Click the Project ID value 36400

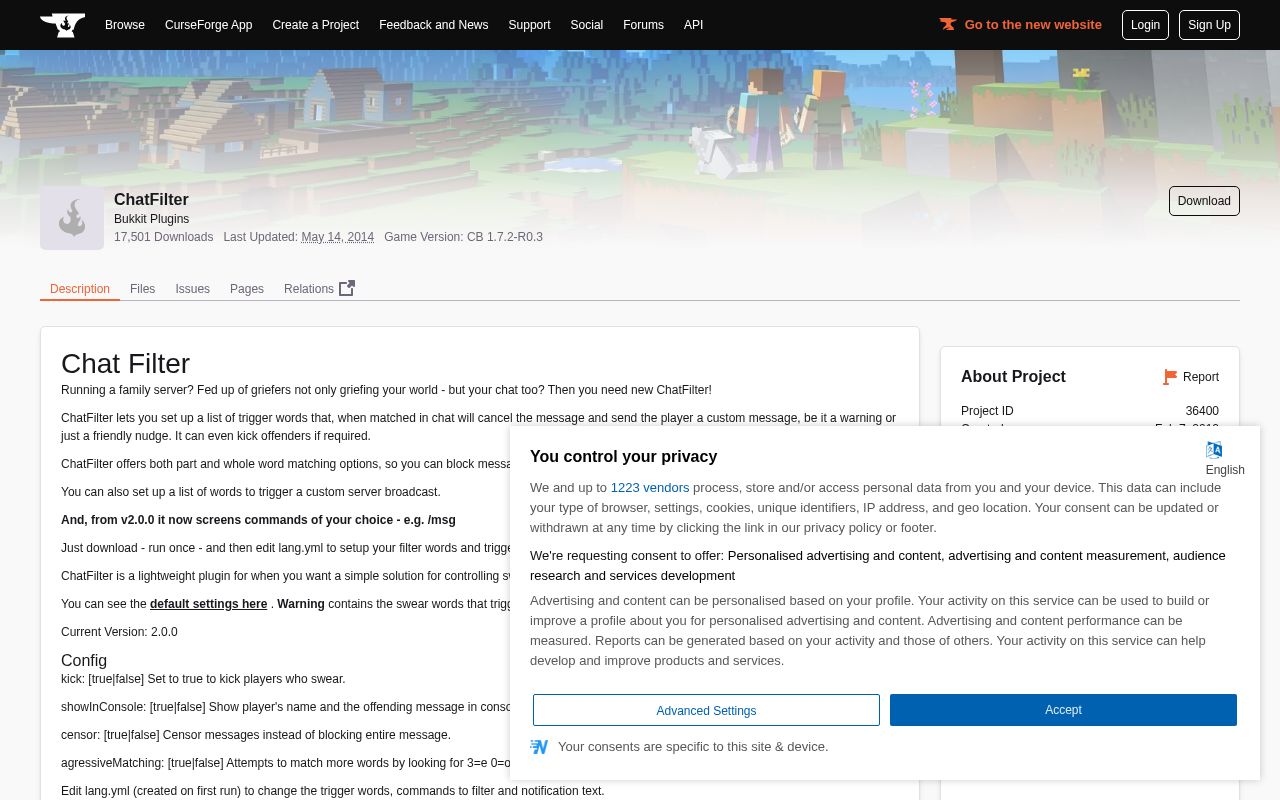[x=1202, y=411]
